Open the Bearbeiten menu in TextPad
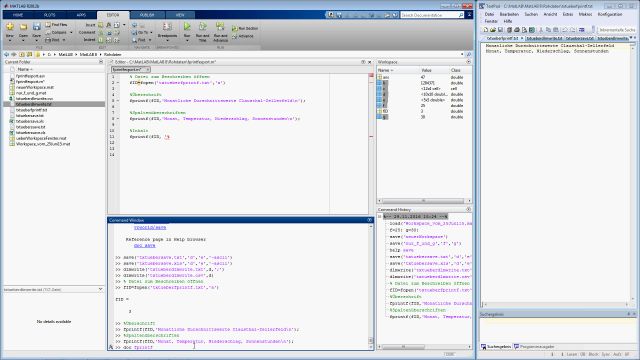The height and width of the screenshot is (360, 640). click(x=509, y=14)
